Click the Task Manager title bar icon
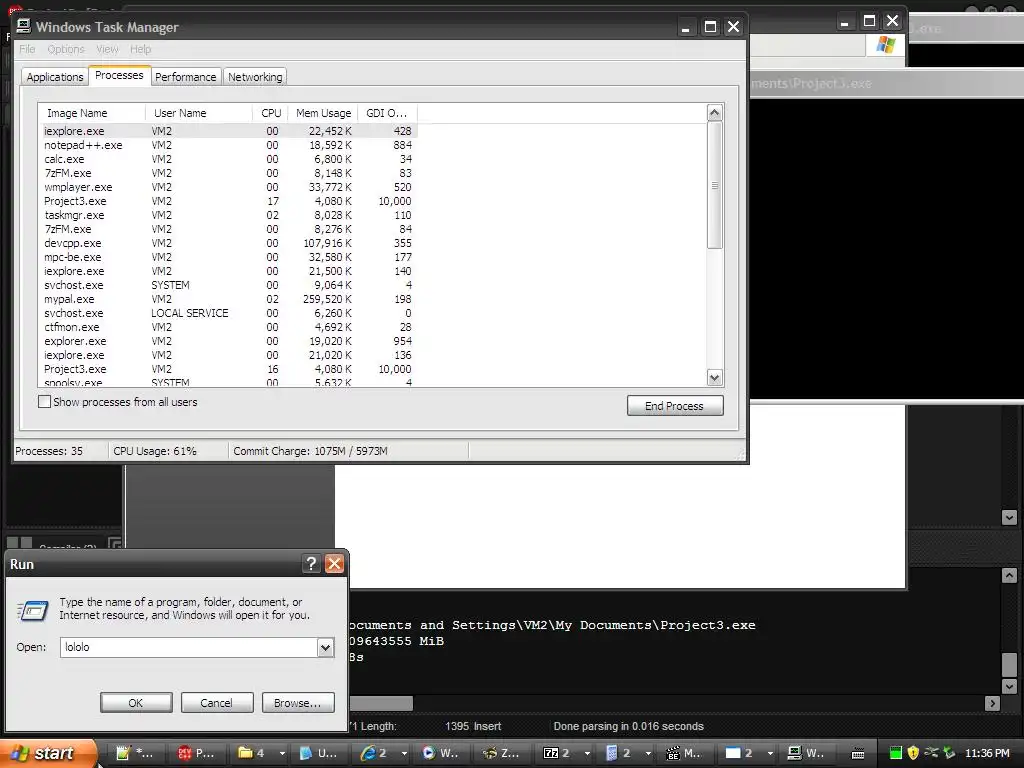1024x768 pixels. coord(24,26)
